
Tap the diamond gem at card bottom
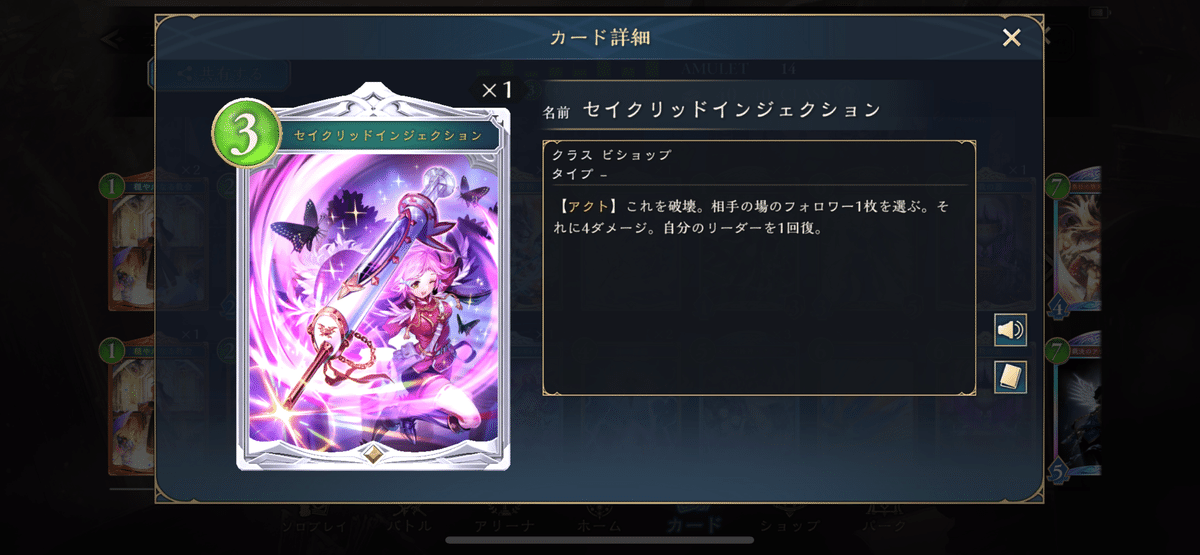click(x=373, y=452)
